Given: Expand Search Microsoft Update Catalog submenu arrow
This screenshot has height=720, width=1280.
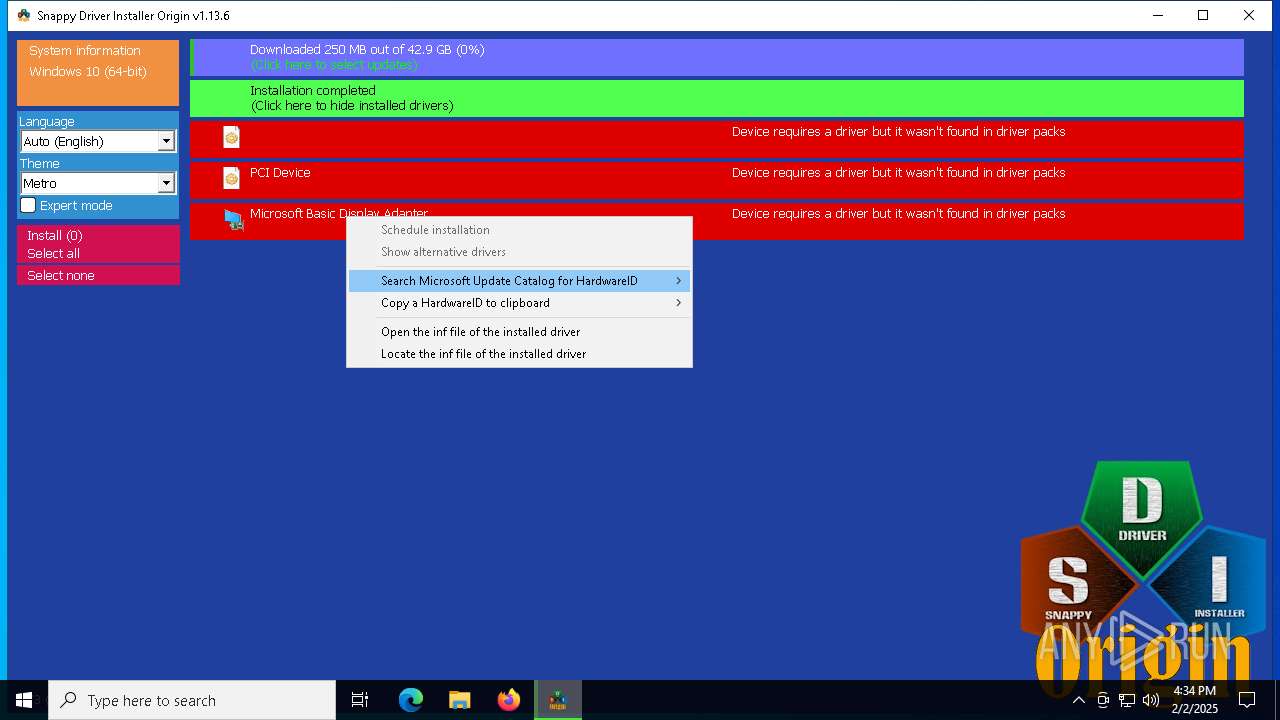Looking at the screenshot, I should (678, 281).
